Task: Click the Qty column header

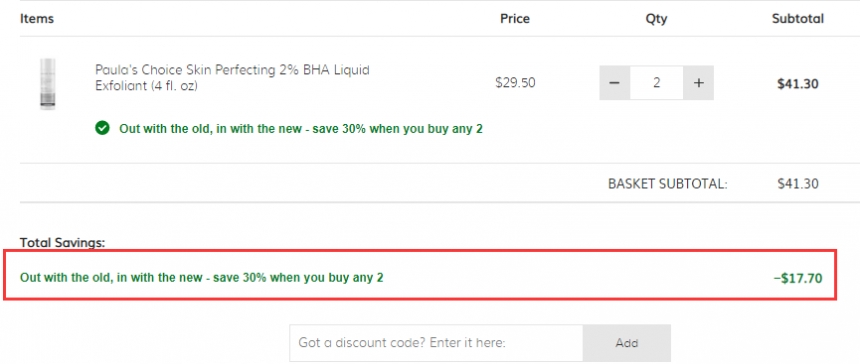Action: click(656, 19)
